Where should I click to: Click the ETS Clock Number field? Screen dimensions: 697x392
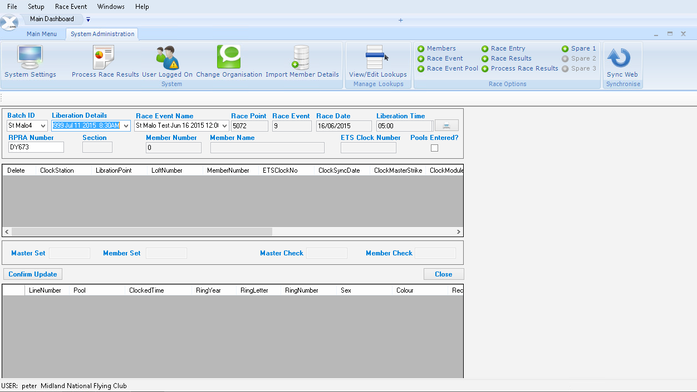369,148
